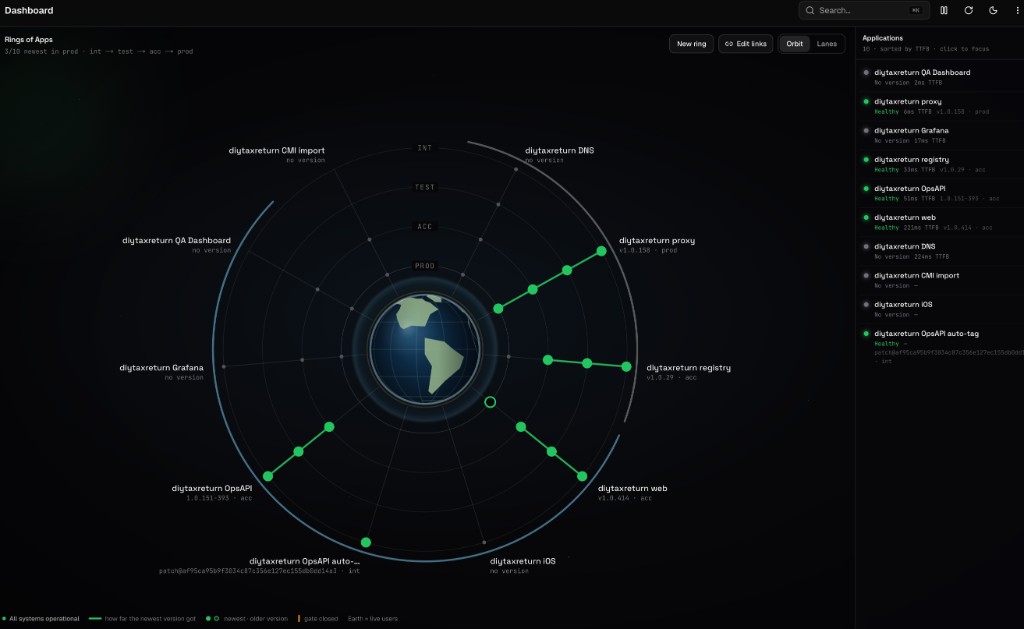Click proxy's outermost INT ring node
This screenshot has height=629, width=1024.
pos(601,251)
